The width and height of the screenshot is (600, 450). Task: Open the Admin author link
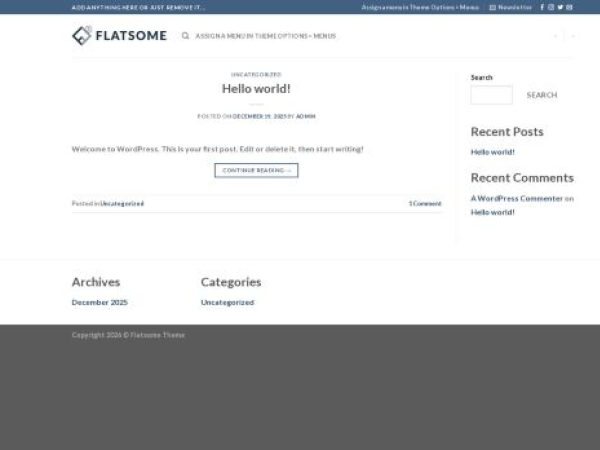(x=306, y=116)
